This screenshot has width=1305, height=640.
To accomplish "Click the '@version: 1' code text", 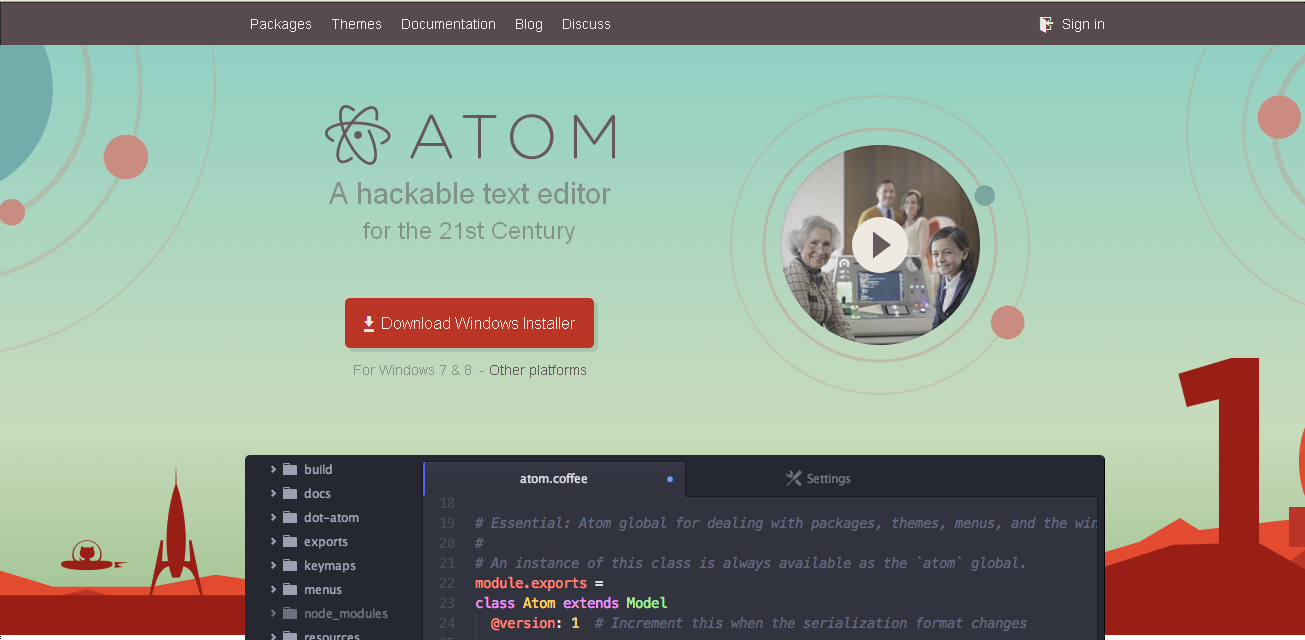I will click(x=535, y=623).
